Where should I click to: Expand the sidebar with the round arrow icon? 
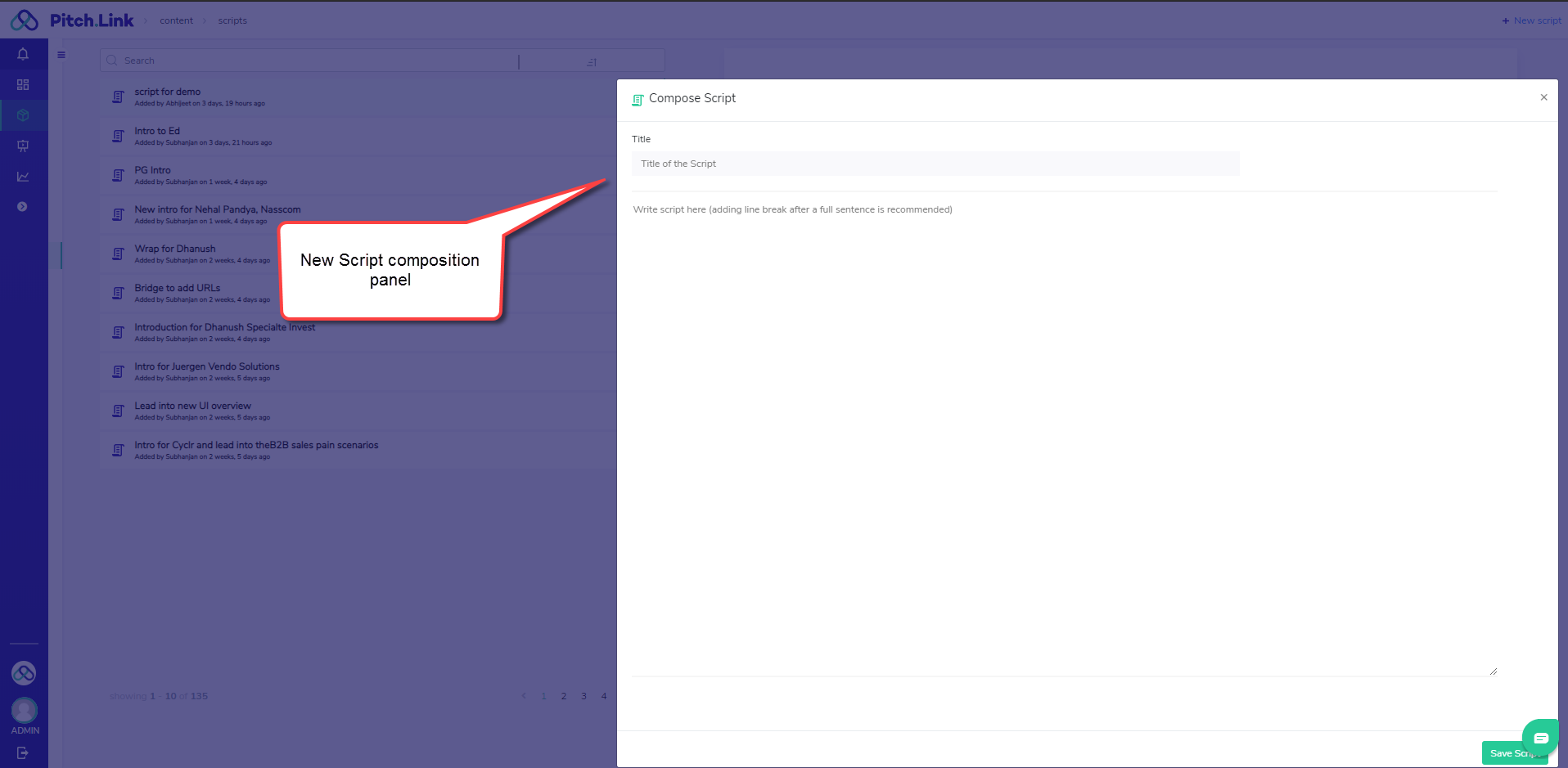point(22,207)
